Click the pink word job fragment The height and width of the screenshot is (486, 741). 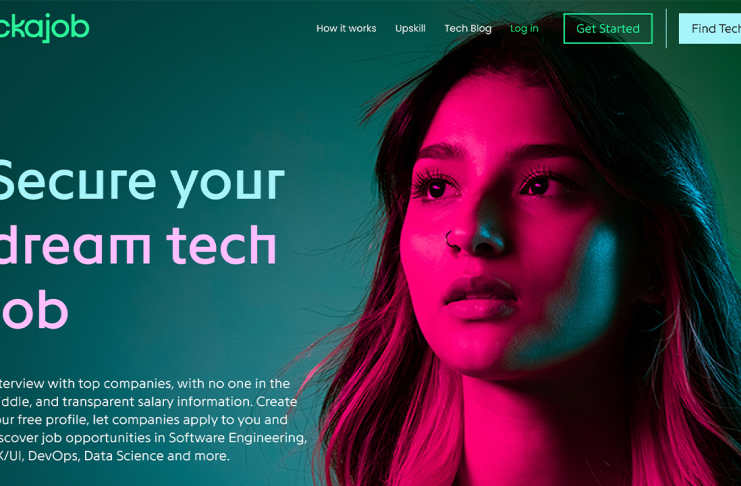[34, 309]
